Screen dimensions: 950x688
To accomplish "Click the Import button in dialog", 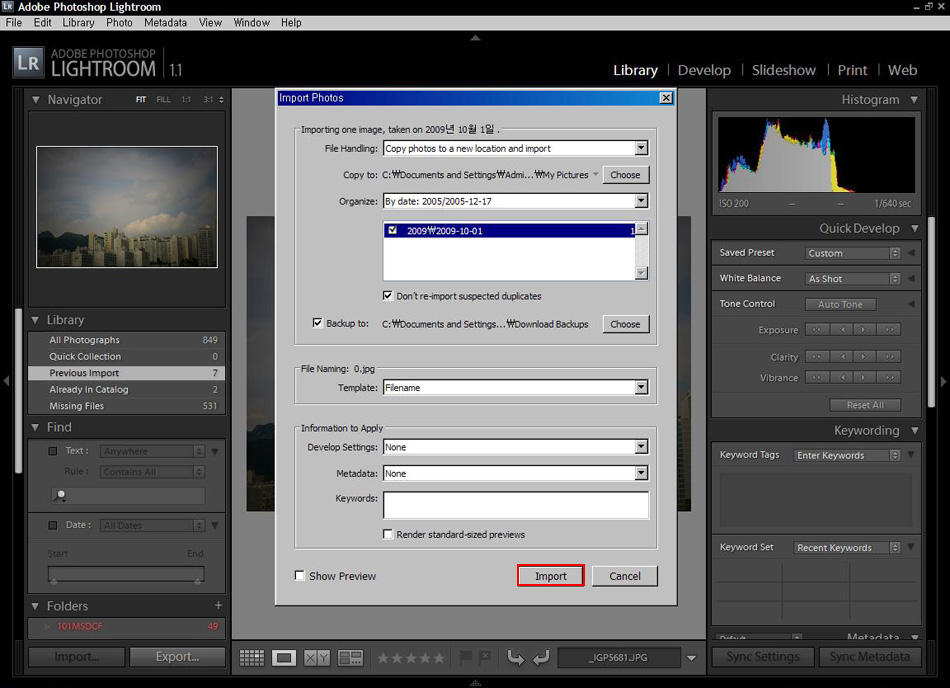I will [x=550, y=576].
